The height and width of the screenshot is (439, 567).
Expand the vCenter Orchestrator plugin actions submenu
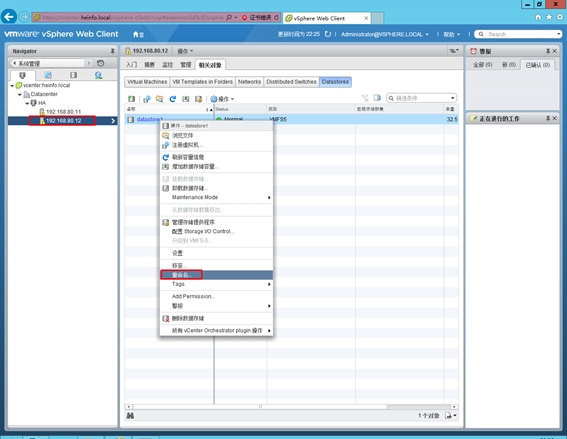tap(216, 331)
